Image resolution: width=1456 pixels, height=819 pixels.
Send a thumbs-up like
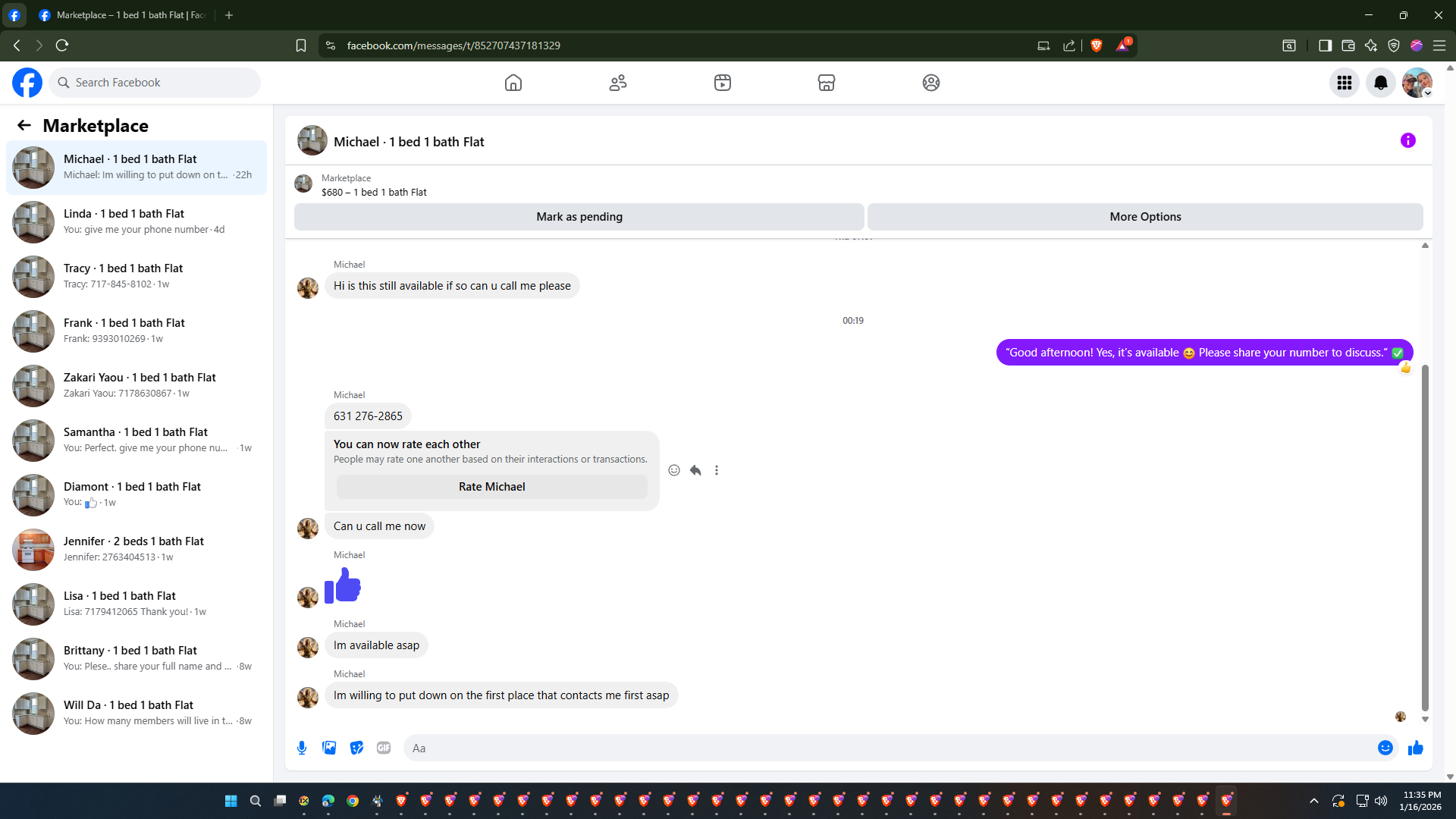click(x=1415, y=748)
